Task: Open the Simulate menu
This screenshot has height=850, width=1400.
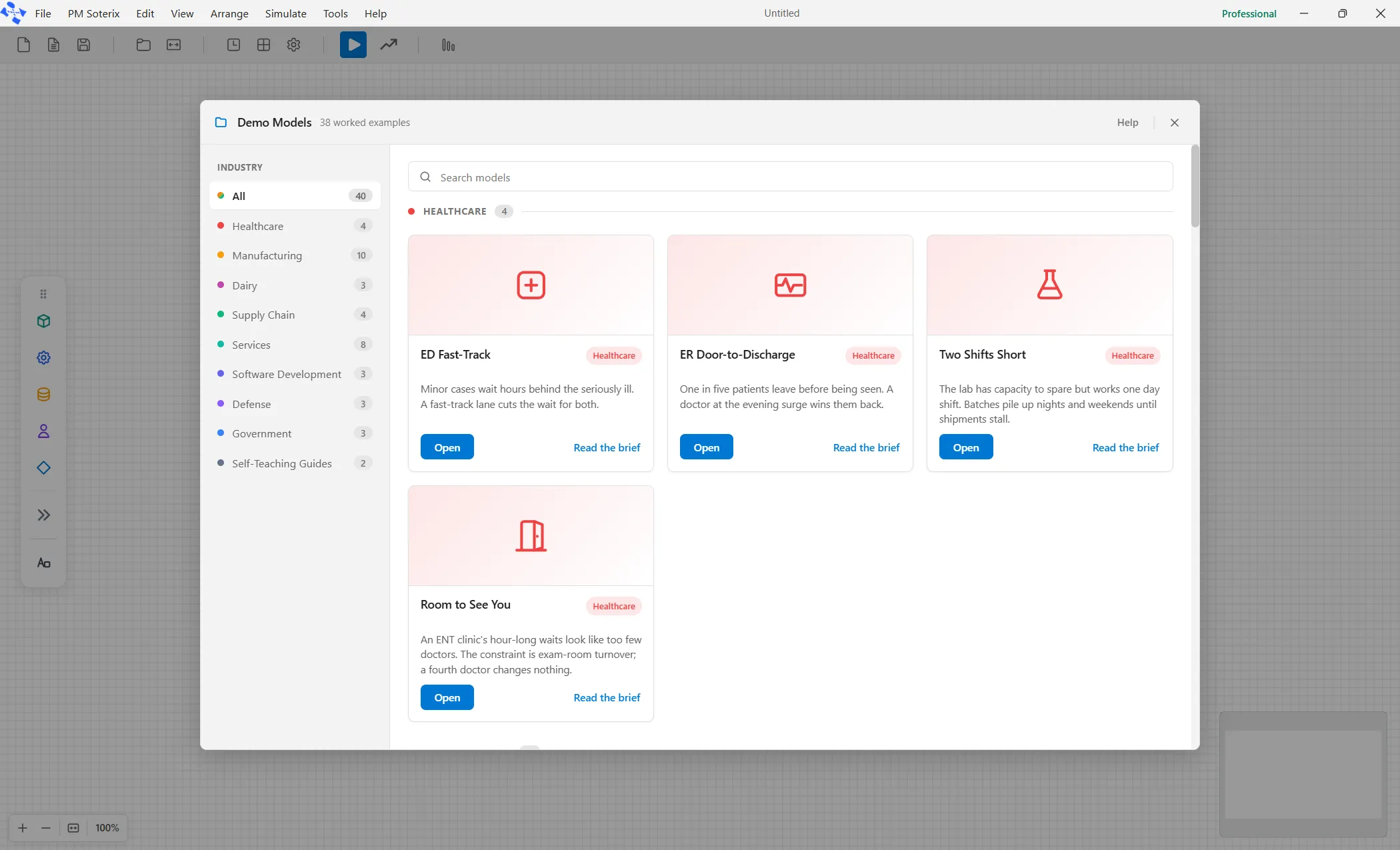Action: tap(285, 13)
